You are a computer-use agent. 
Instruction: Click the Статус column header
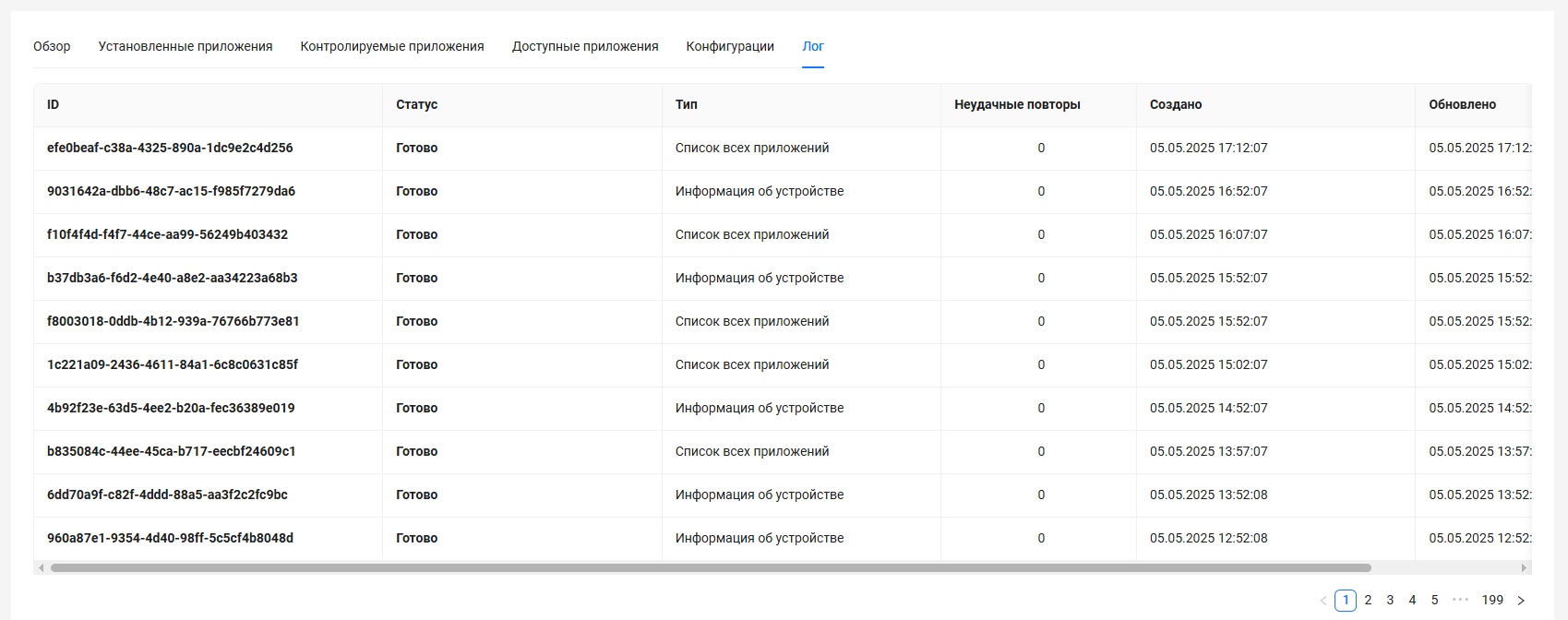417,105
